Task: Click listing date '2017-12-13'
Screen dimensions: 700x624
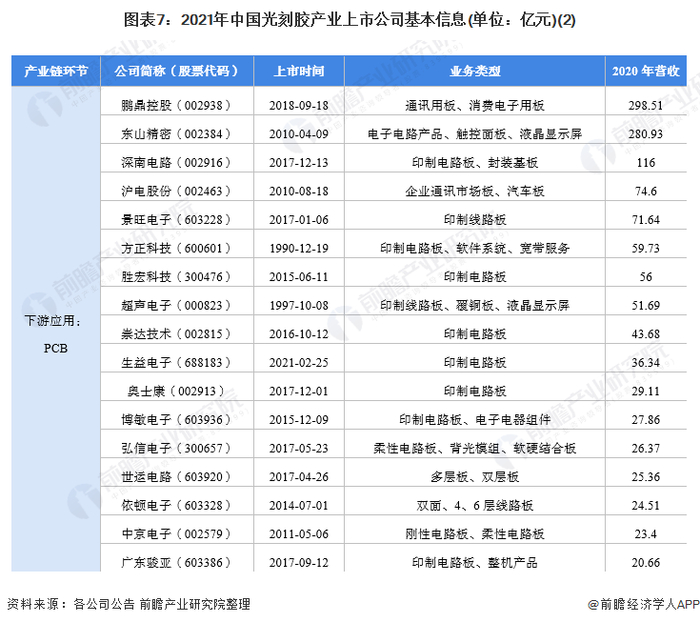Action: tap(299, 162)
